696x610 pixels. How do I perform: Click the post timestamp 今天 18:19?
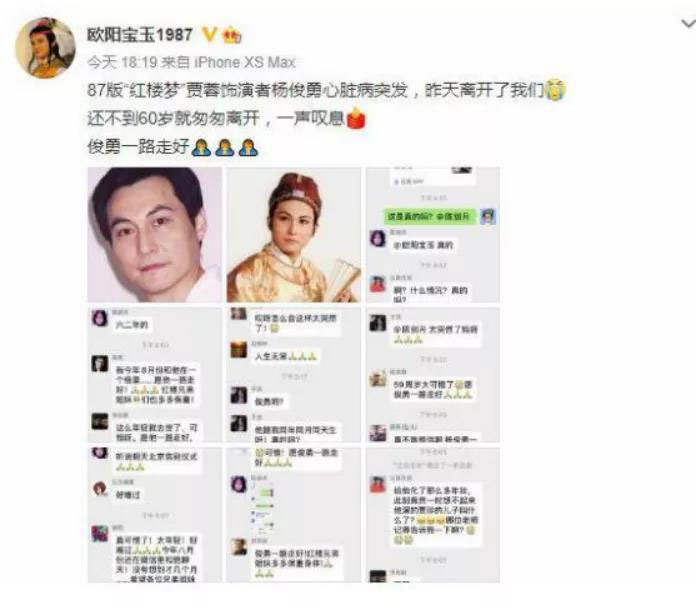click(x=122, y=62)
